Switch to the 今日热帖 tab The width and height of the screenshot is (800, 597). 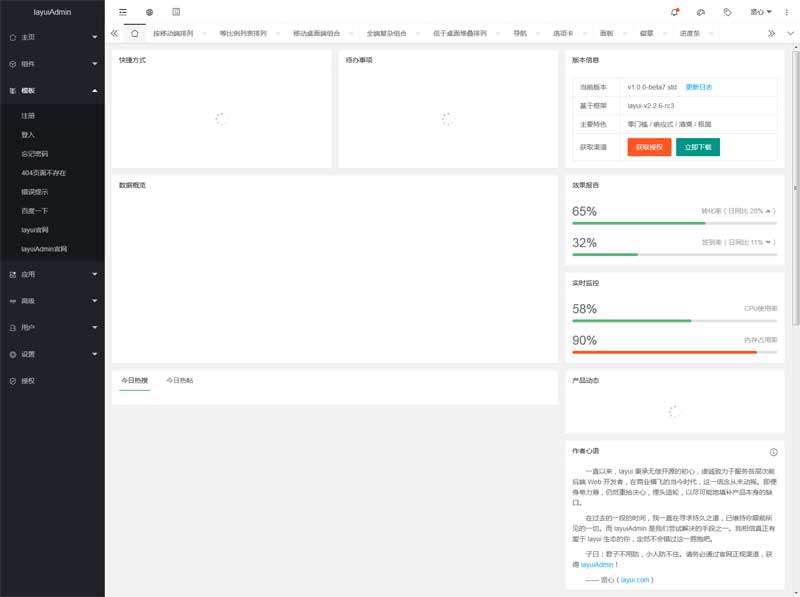tap(179, 381)
